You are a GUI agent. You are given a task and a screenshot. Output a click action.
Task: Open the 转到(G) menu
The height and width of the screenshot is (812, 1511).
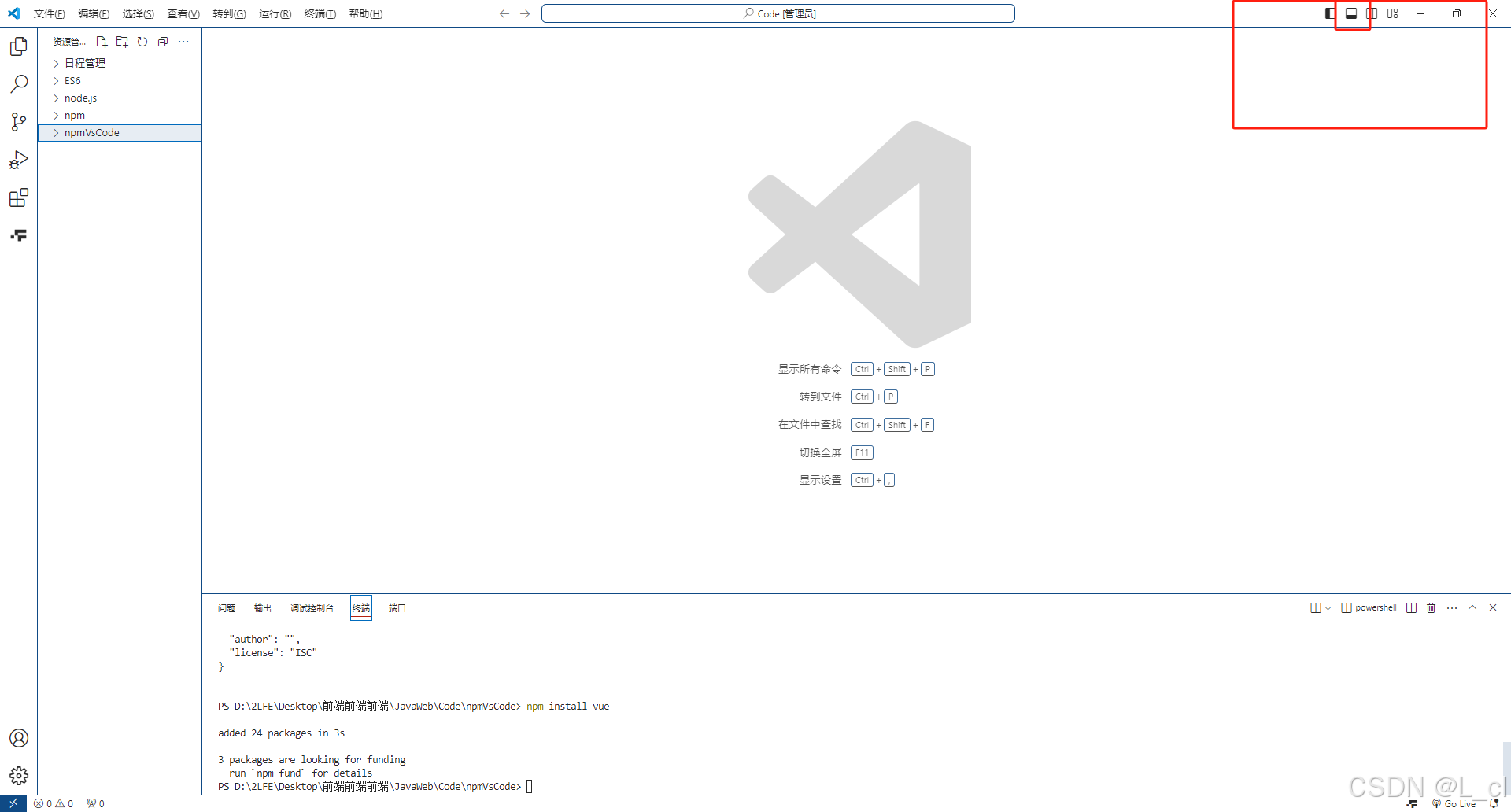(229, 13)
